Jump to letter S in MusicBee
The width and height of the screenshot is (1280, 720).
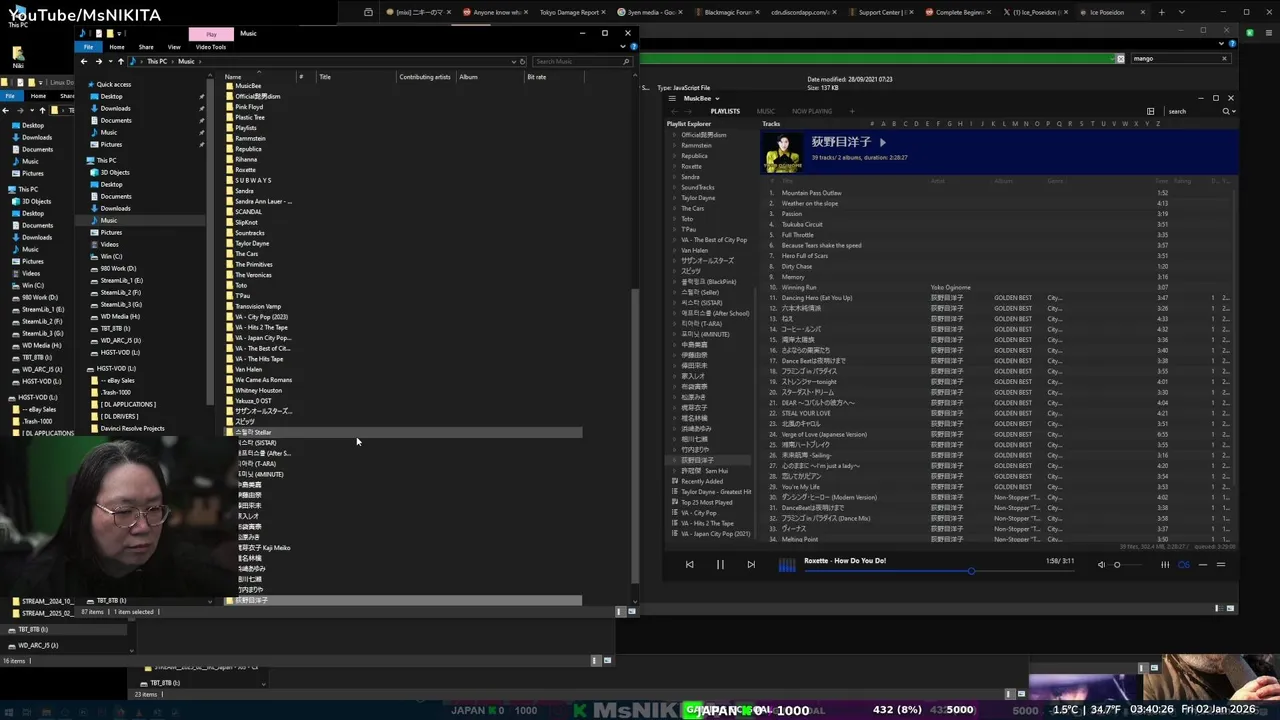(1081, 124)
